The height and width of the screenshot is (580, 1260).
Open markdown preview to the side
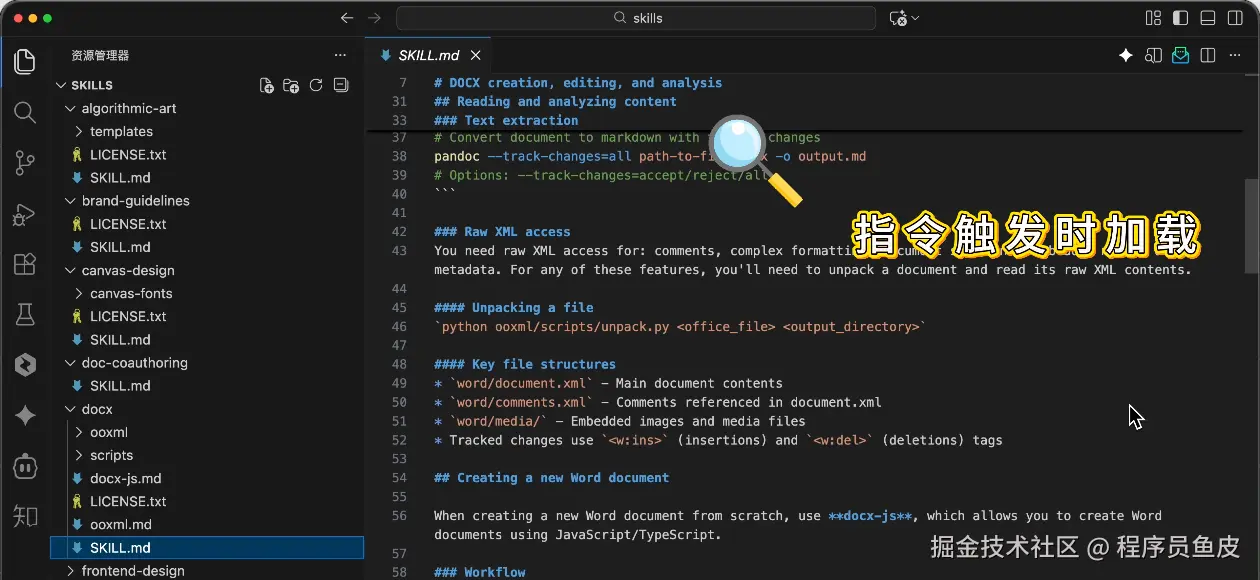click(1154, 56)
